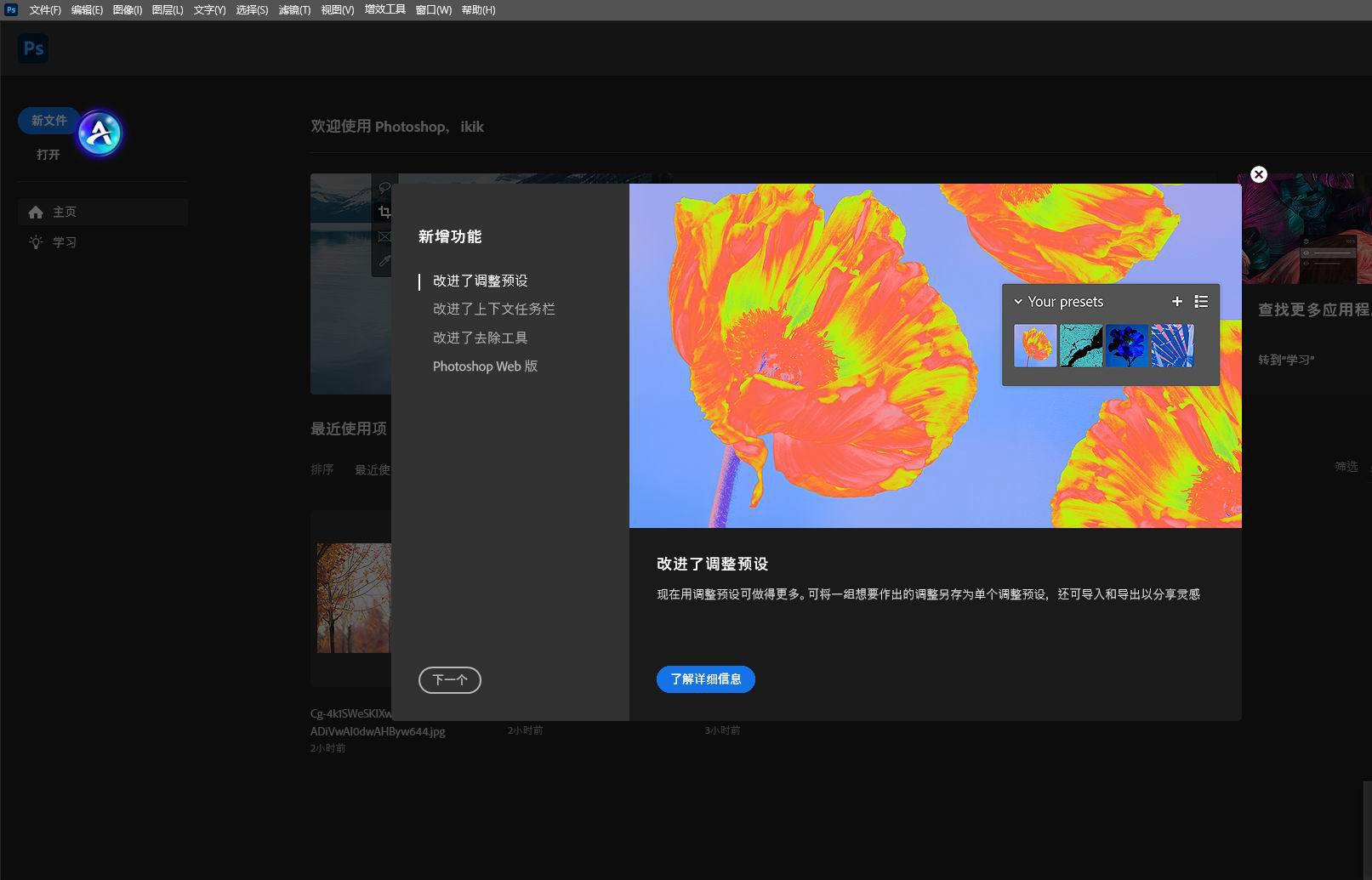This screenshot has width=1372, height=880.
Task: Click the 新文件 button
Action: pyautogui.click(x=48, y=121)
